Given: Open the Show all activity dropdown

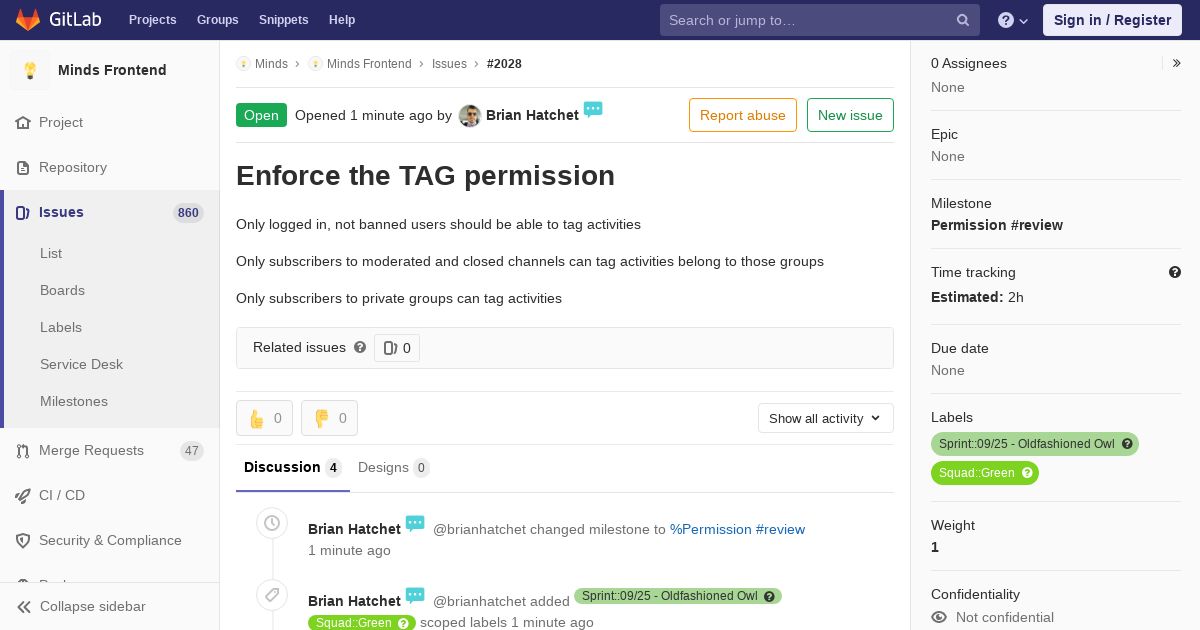Looking at the screenshot, I should [826, 418].
